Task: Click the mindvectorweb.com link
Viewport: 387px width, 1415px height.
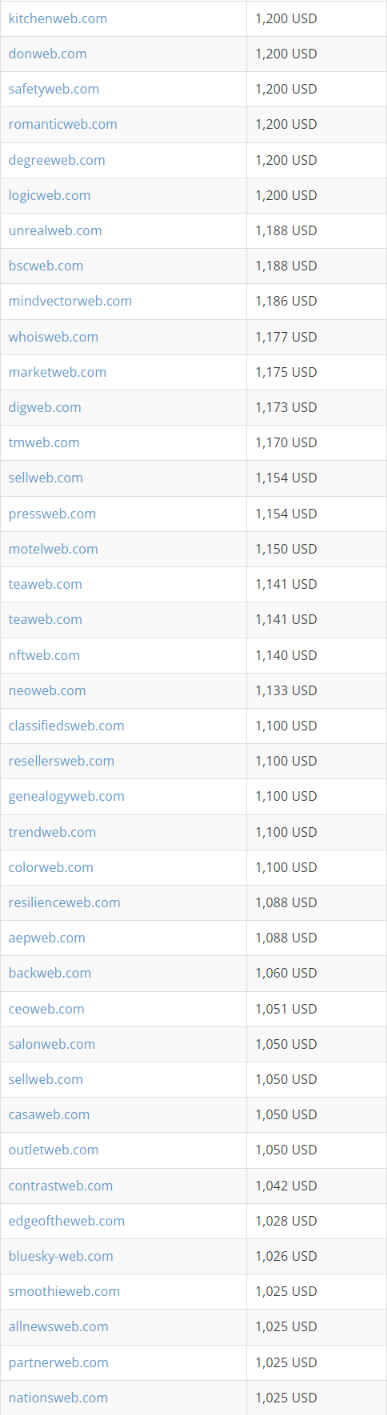Action: pyautogui.click(x=70, y=301)
